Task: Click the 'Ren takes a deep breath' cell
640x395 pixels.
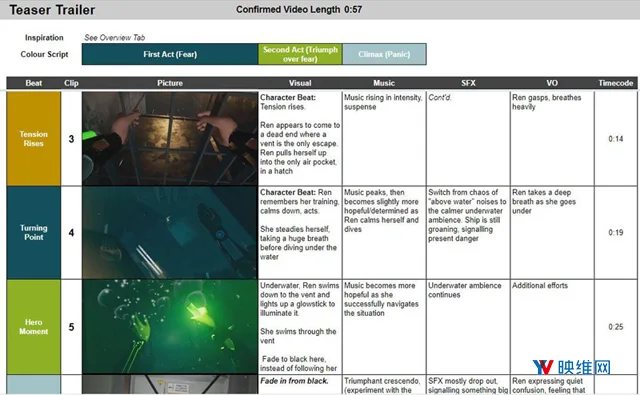Action: (x=552, y=233)
